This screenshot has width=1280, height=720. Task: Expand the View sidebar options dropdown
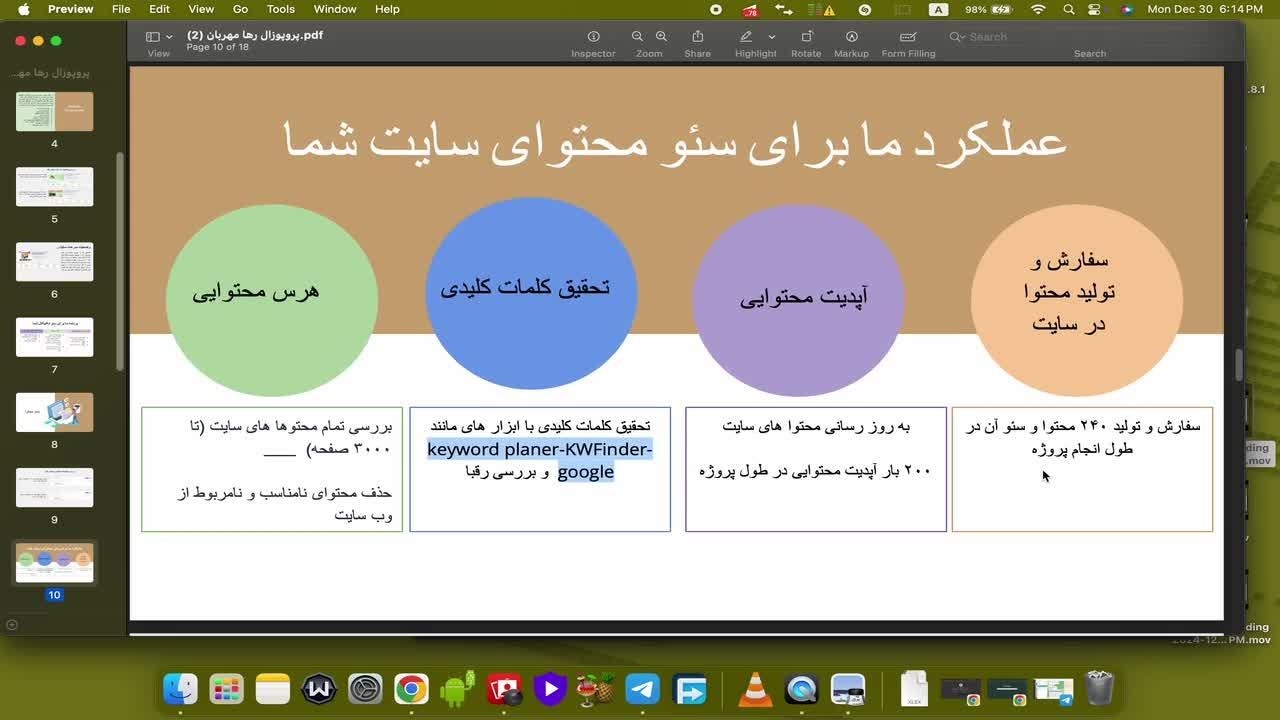click(169, 37)
